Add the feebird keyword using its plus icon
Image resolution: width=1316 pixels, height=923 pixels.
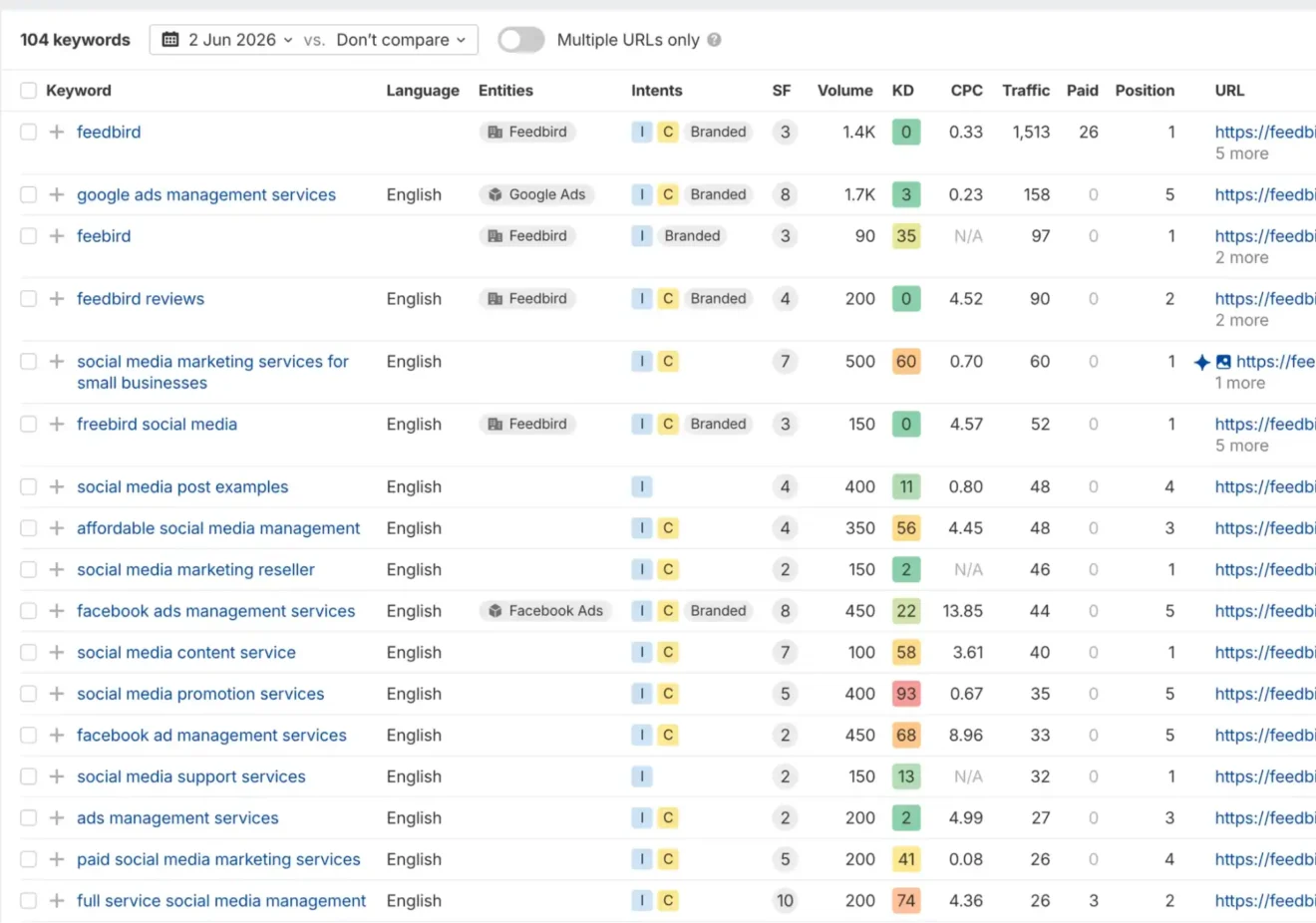point(57,236)
